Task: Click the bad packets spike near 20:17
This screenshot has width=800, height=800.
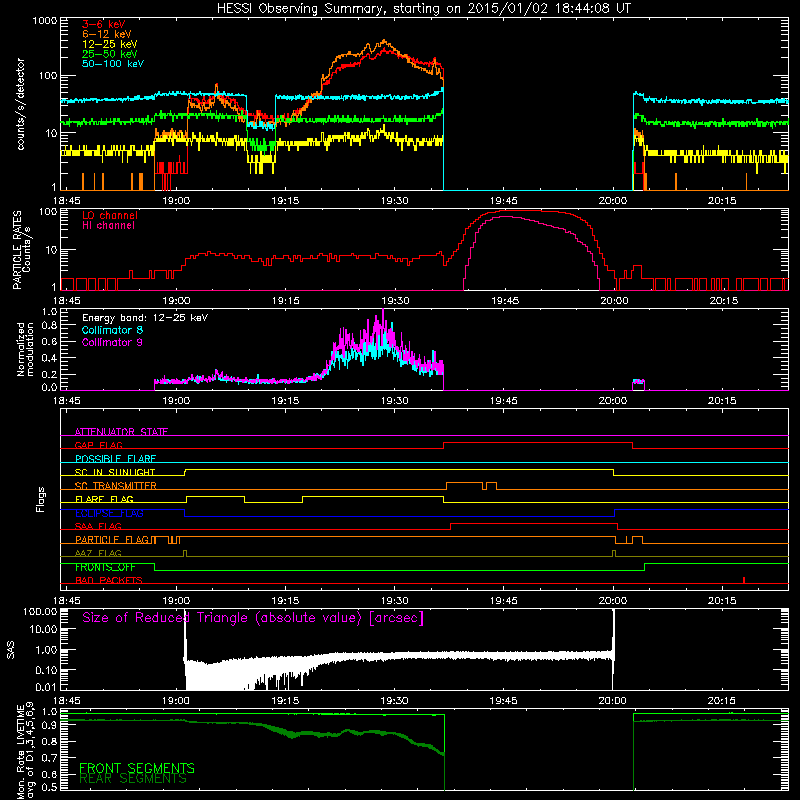Action: pyautogui.click(x=744, y=580)
